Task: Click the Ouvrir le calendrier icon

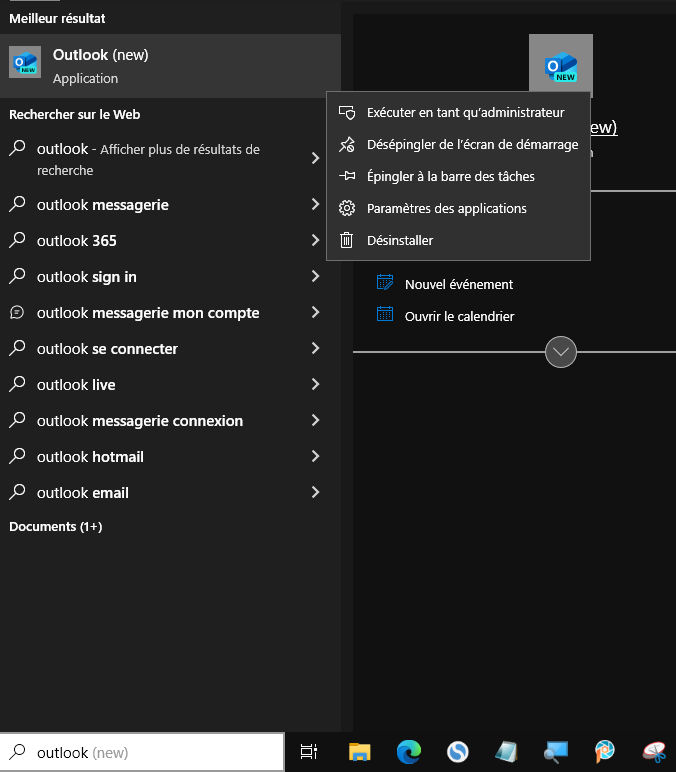Action: pos(385,316)
